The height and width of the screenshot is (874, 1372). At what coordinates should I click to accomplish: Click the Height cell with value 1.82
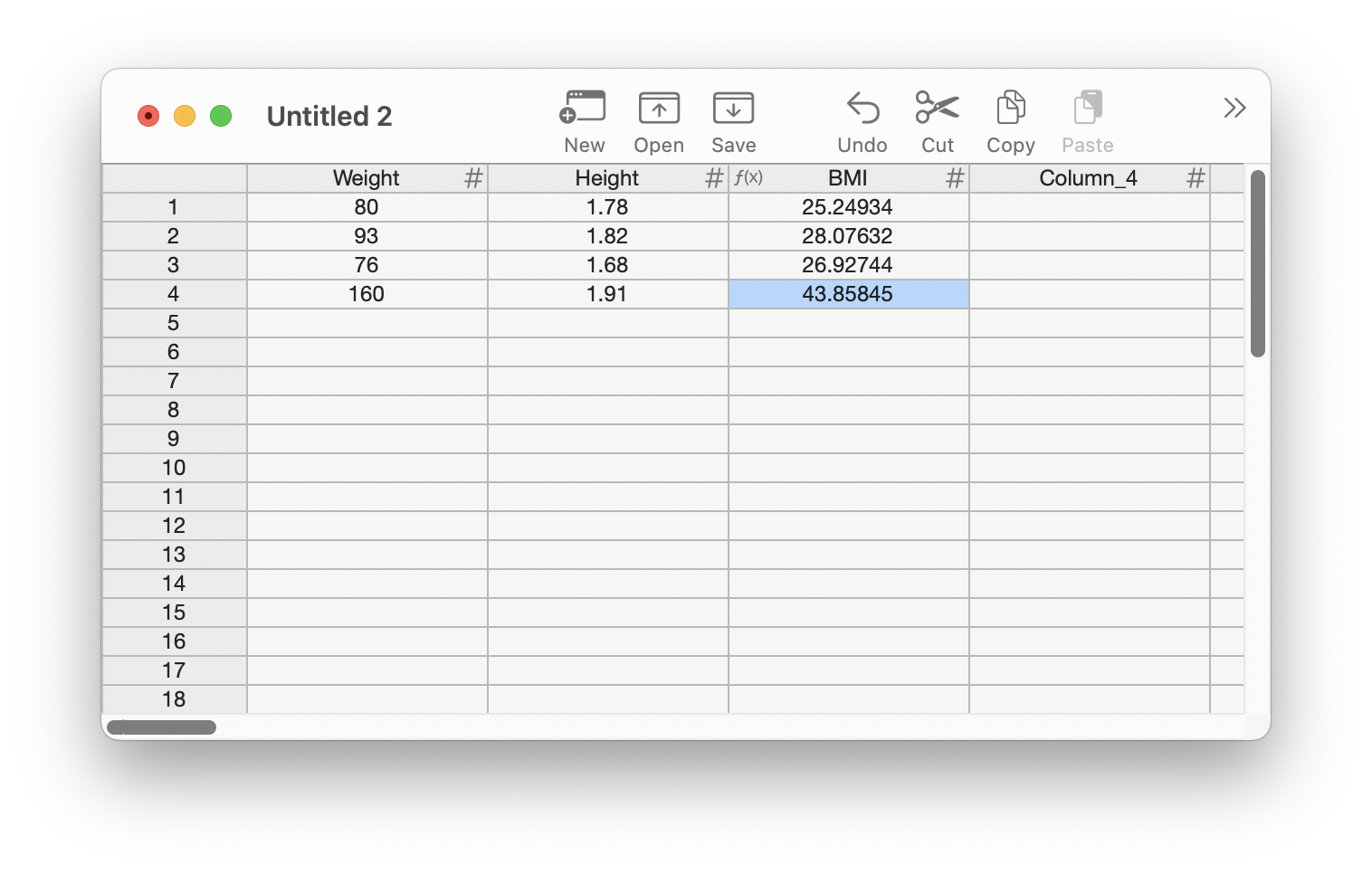(606, 236)
